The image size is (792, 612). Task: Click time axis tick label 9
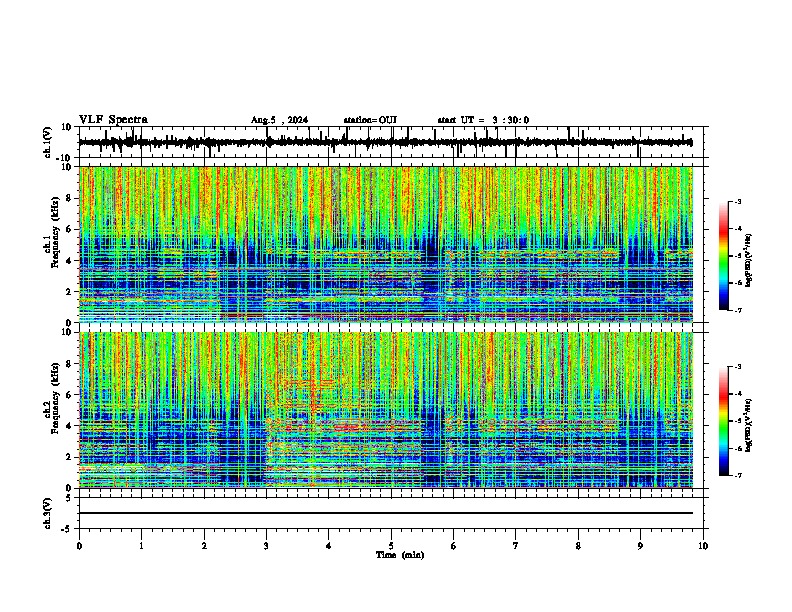click(640, 546)
